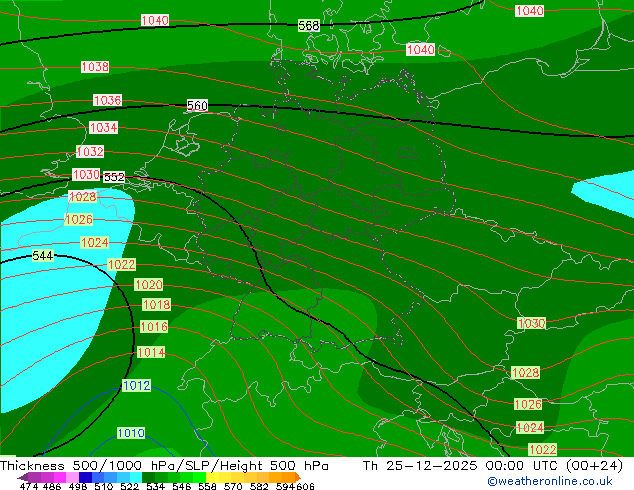Click the blue 1010 isobar label
The width and height of the screenshot is (634, 490).
tap(131, 433)
